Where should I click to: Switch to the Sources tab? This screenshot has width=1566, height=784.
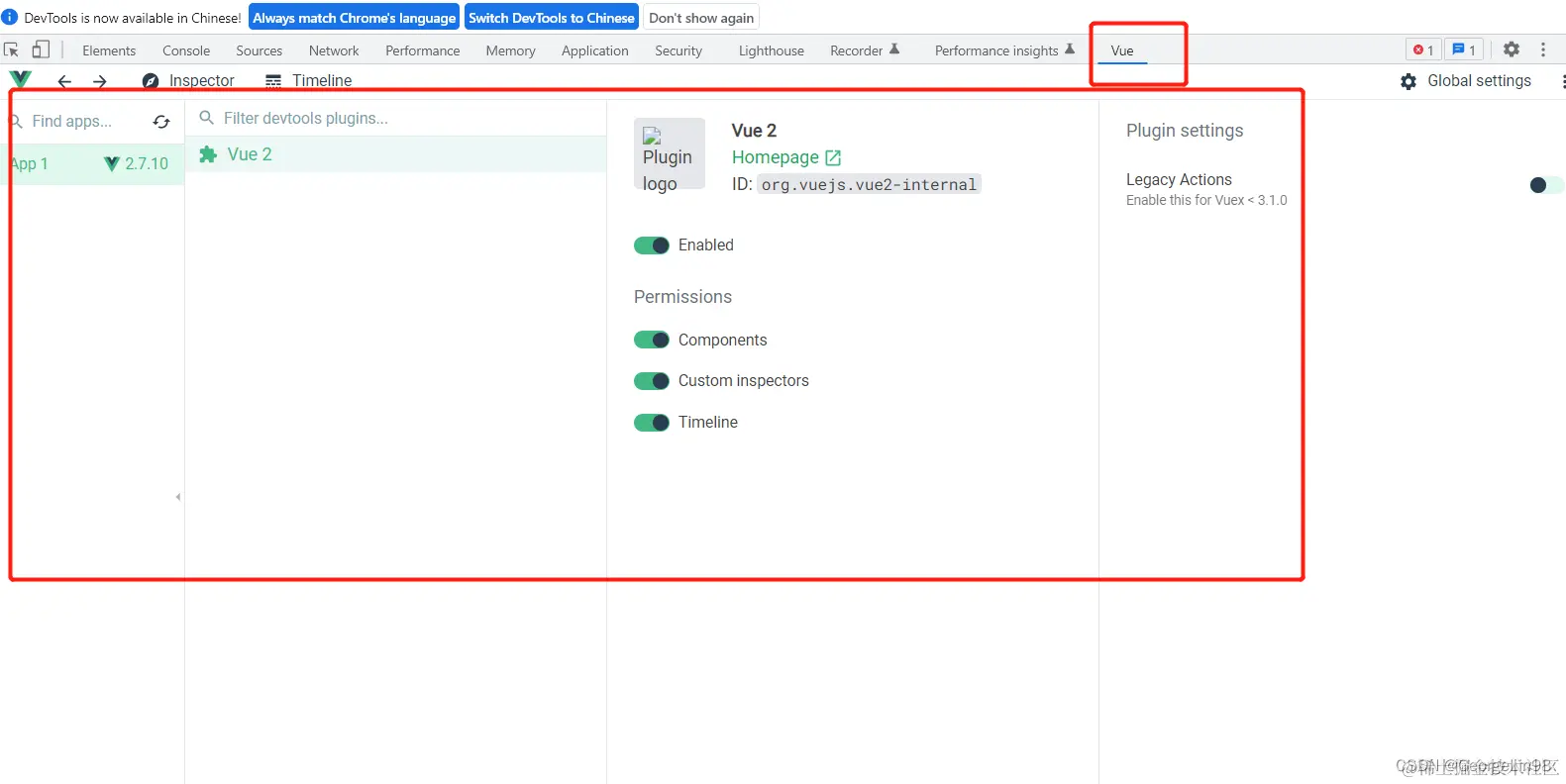click(260, 50)
